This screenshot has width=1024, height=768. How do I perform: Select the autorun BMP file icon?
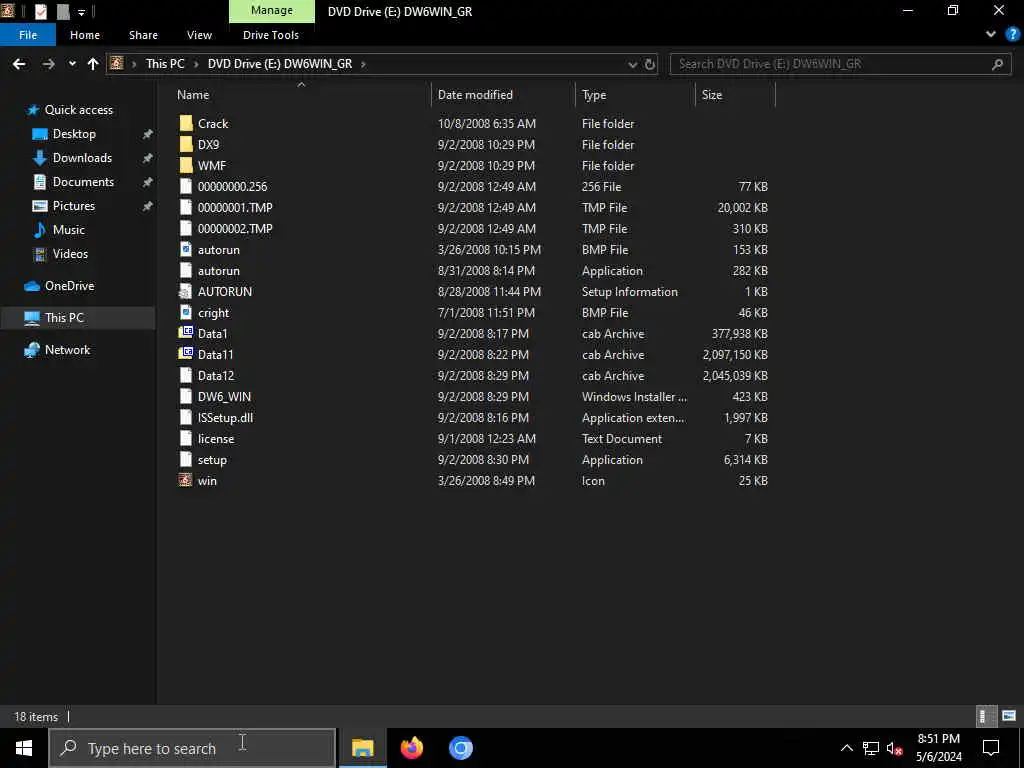coord(186,249)
